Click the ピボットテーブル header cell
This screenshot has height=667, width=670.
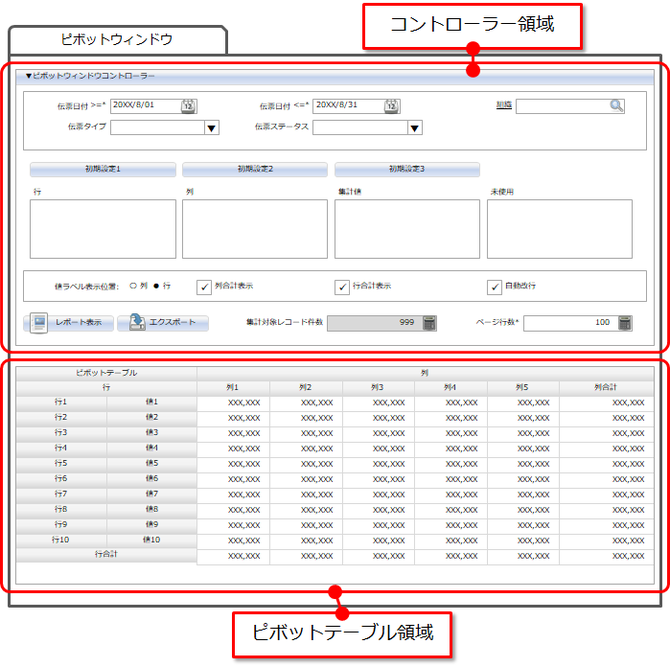106,373
